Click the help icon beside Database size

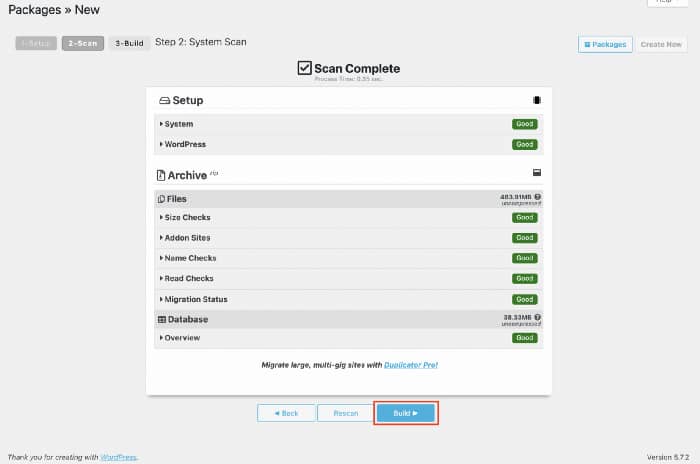(538, 317)
